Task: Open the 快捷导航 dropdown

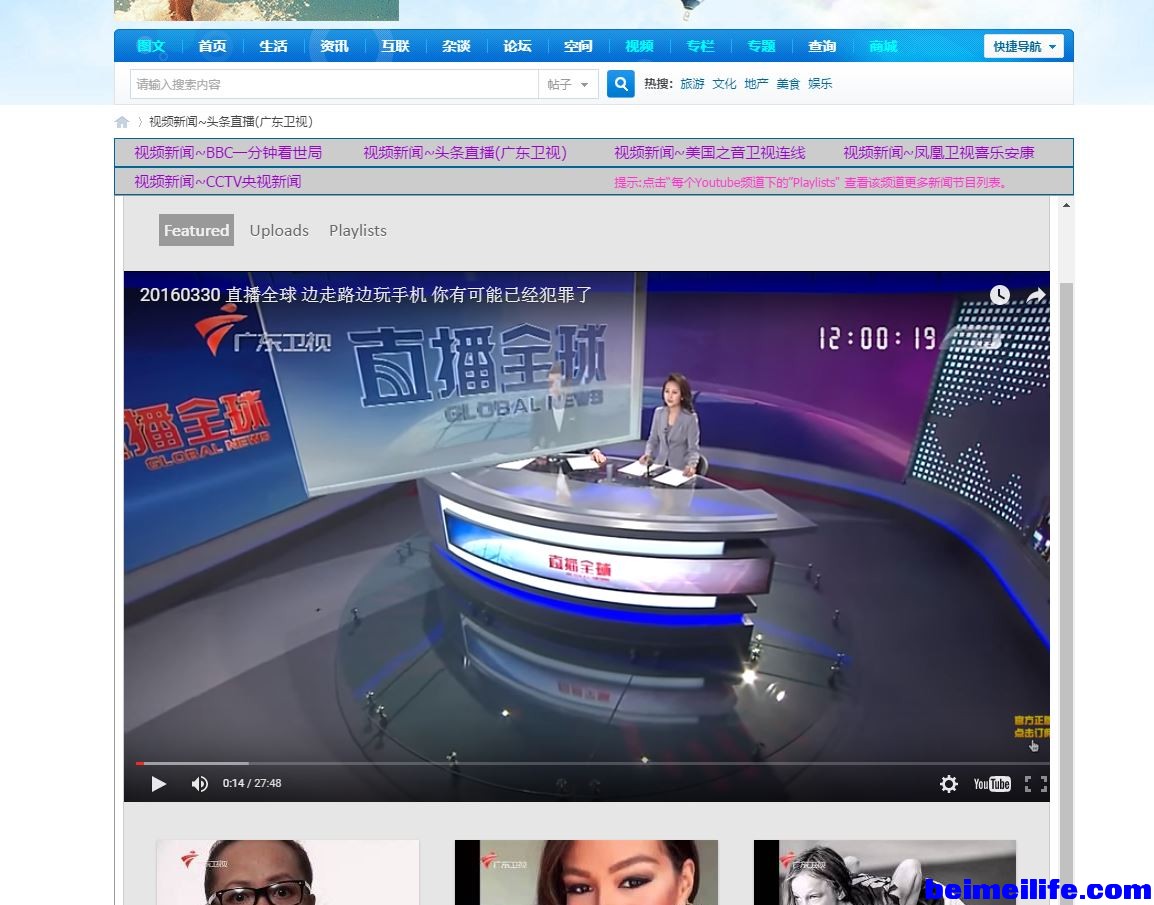Action: point(1024,47)
